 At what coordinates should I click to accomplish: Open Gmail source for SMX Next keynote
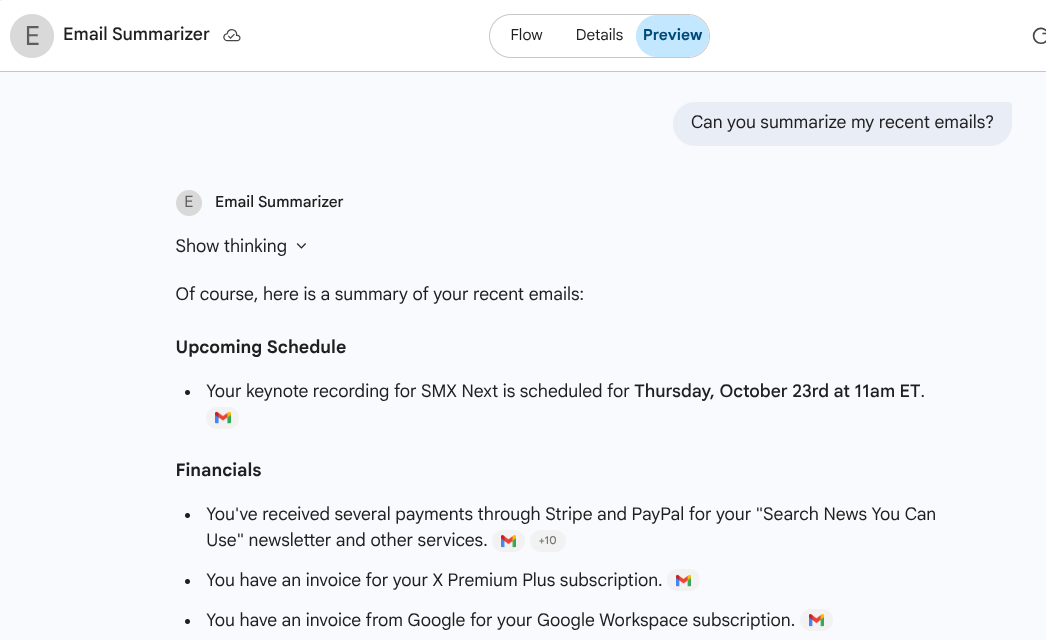coord(223,418)
